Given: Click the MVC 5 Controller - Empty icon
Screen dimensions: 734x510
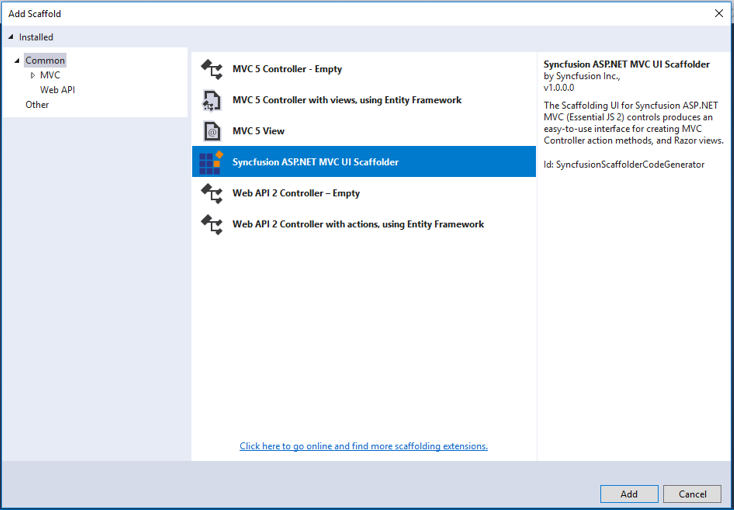Looking at the screenshot, I should (x=212, y=69).
